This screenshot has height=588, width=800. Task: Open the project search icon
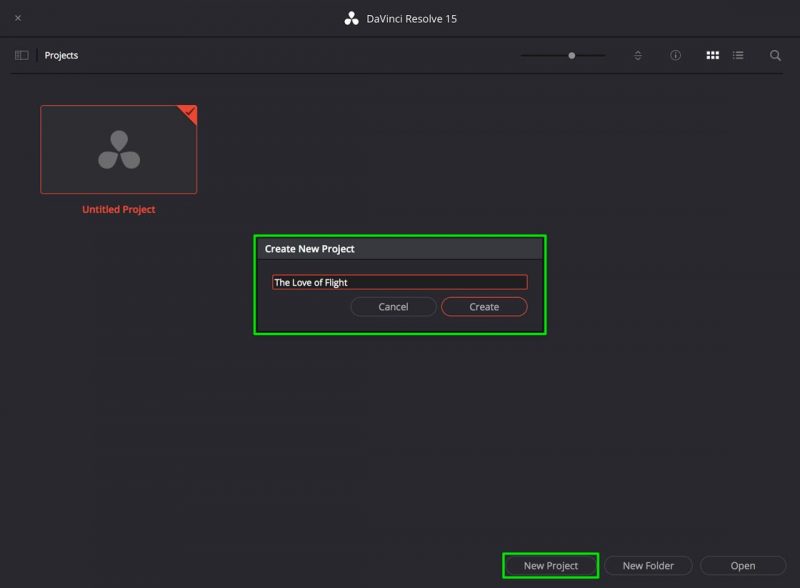pos(775,55)
